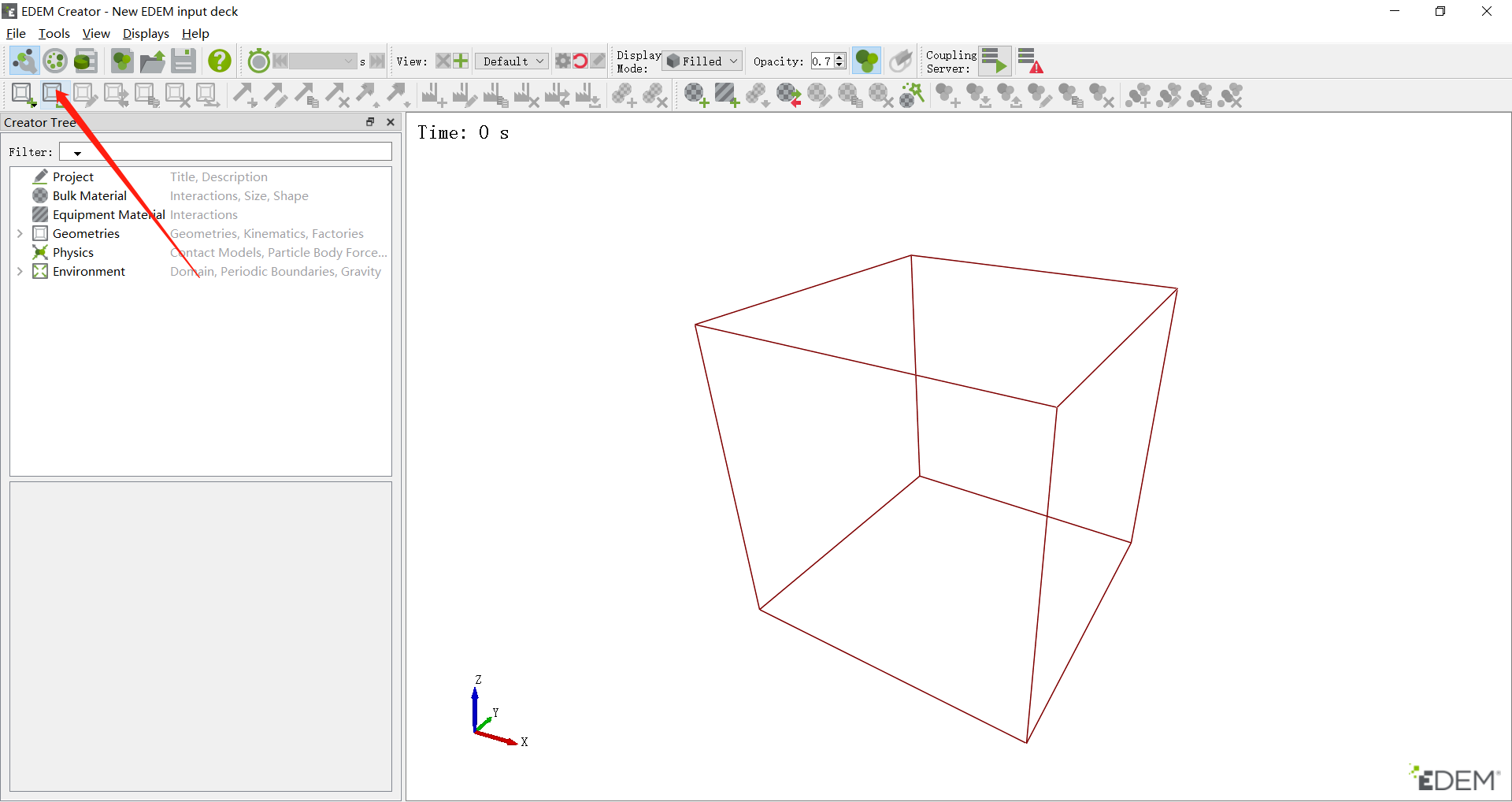Open the Filter dropdown arrow

[x=77, y=153]
